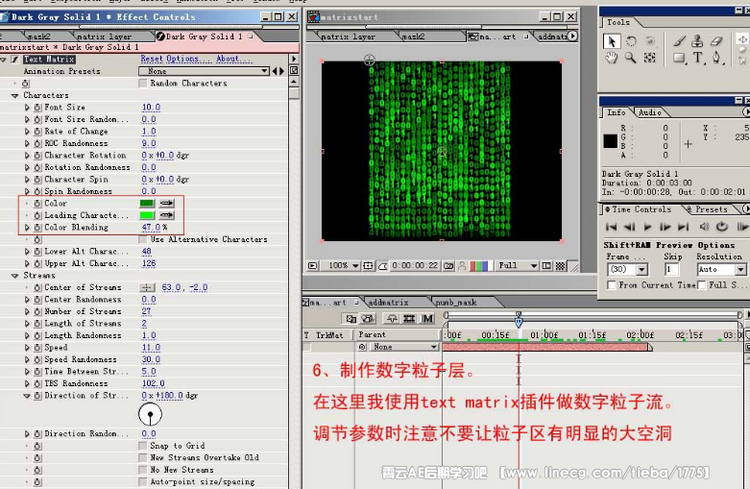750x489 pixels.
Task: Switch to mask2 tab in viewer window
Action: 414,36
